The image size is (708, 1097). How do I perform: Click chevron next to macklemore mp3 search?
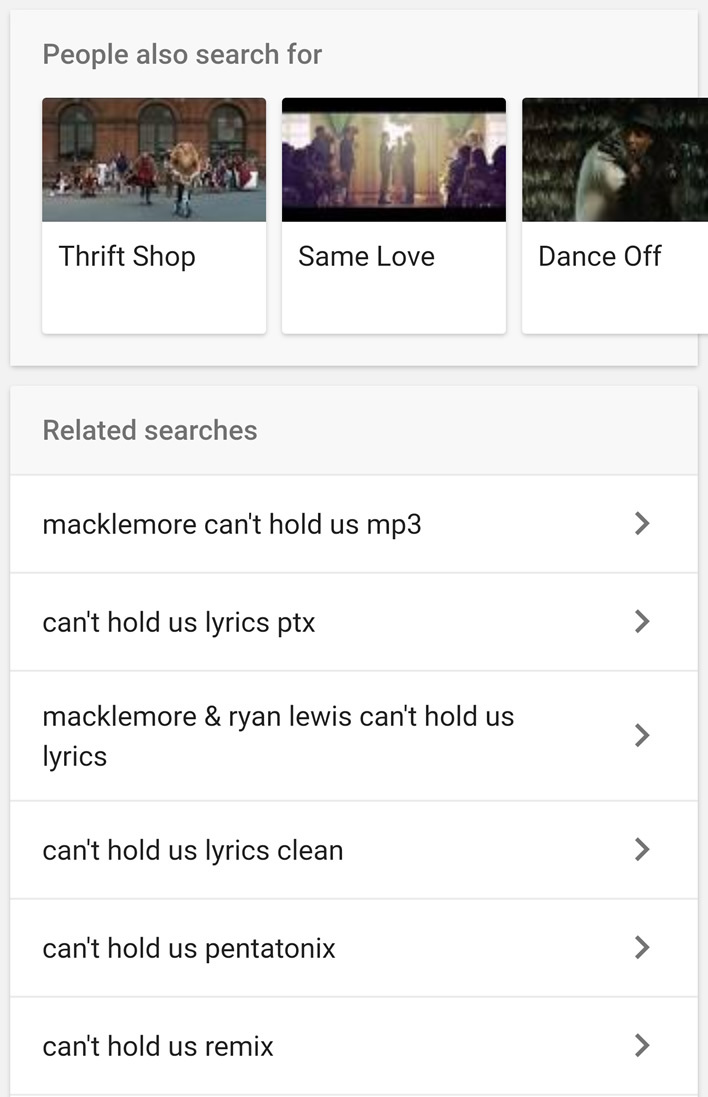[x=642, y=524]
